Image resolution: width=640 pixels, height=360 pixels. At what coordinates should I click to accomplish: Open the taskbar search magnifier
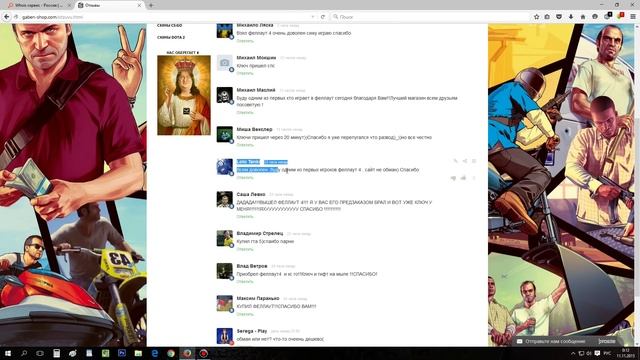tap(24, 353)
